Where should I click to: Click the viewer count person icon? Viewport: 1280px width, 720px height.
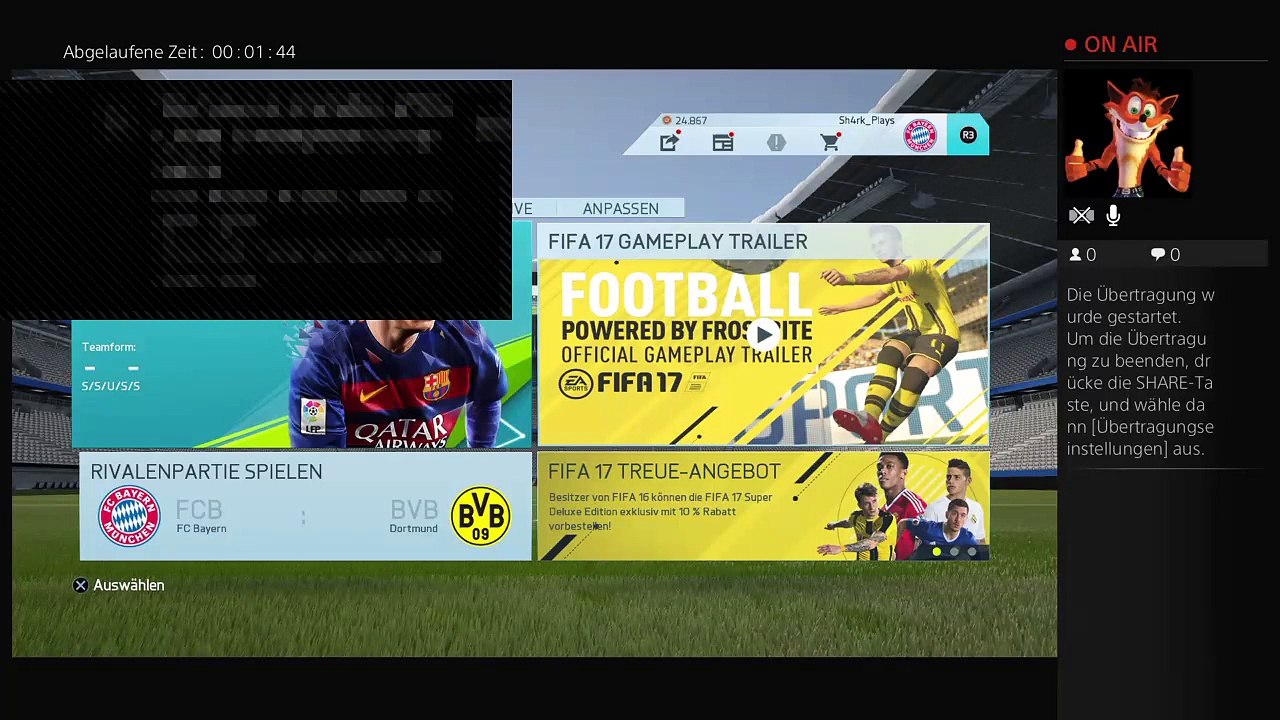pos(1076,255)
